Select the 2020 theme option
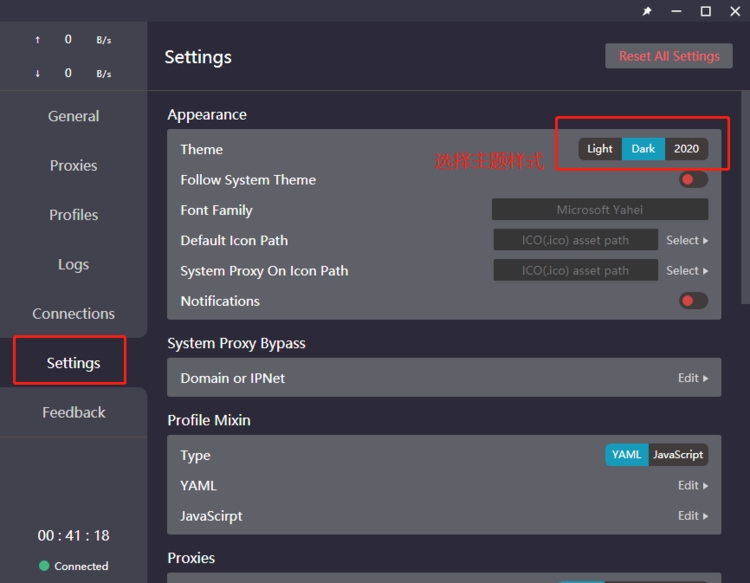750x583 pixels. point(686,149)
